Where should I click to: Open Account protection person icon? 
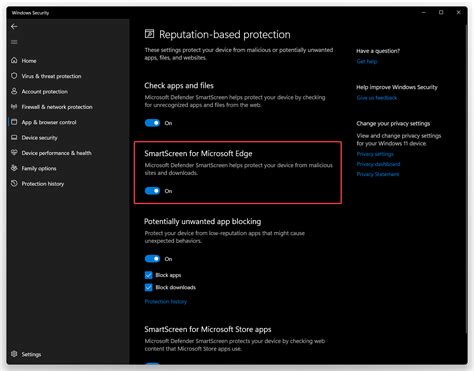pos(14,91)
